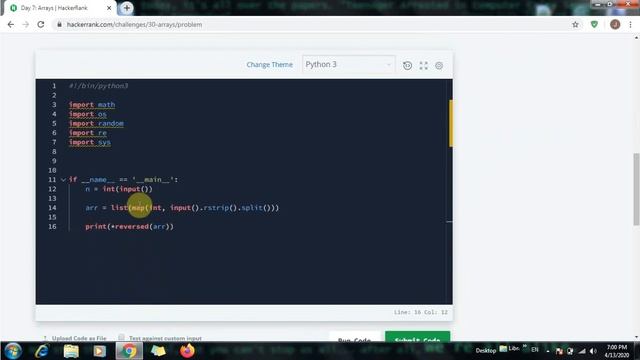Click the 'n = int(input())' line
Viewport: 640px width, 360px height.
pyautogui.click(x=119, y=189)
